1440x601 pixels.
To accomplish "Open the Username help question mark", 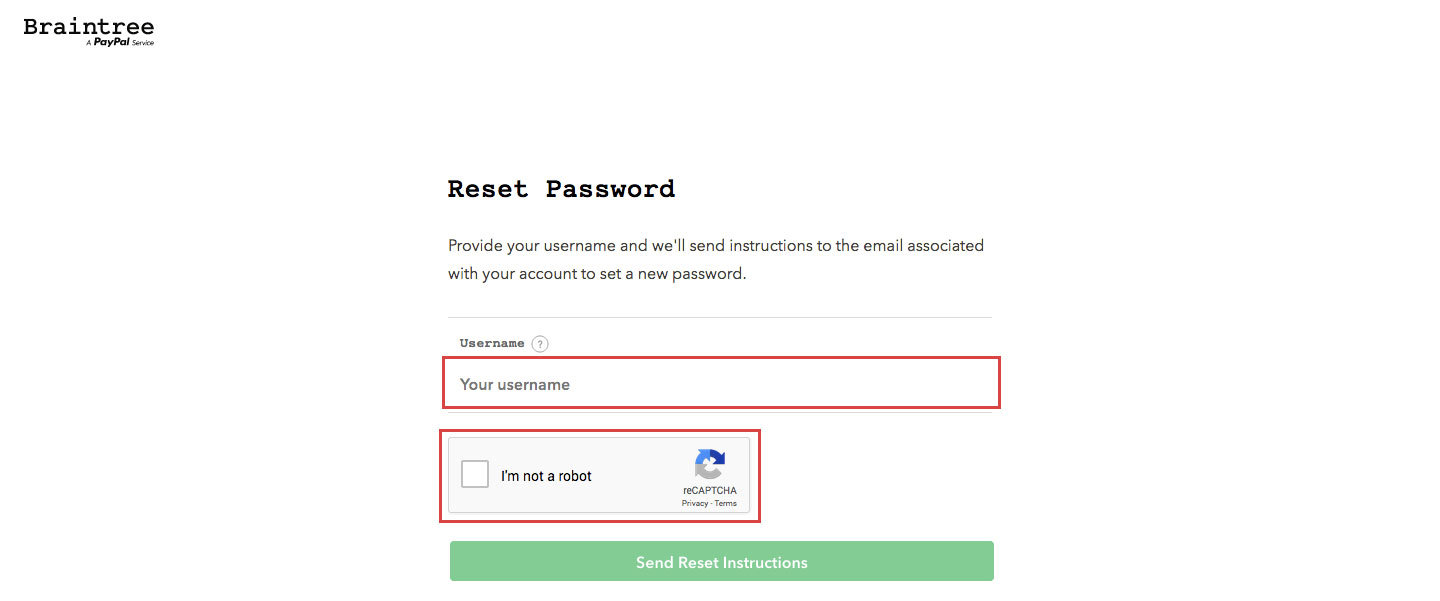I will (540, 344).
